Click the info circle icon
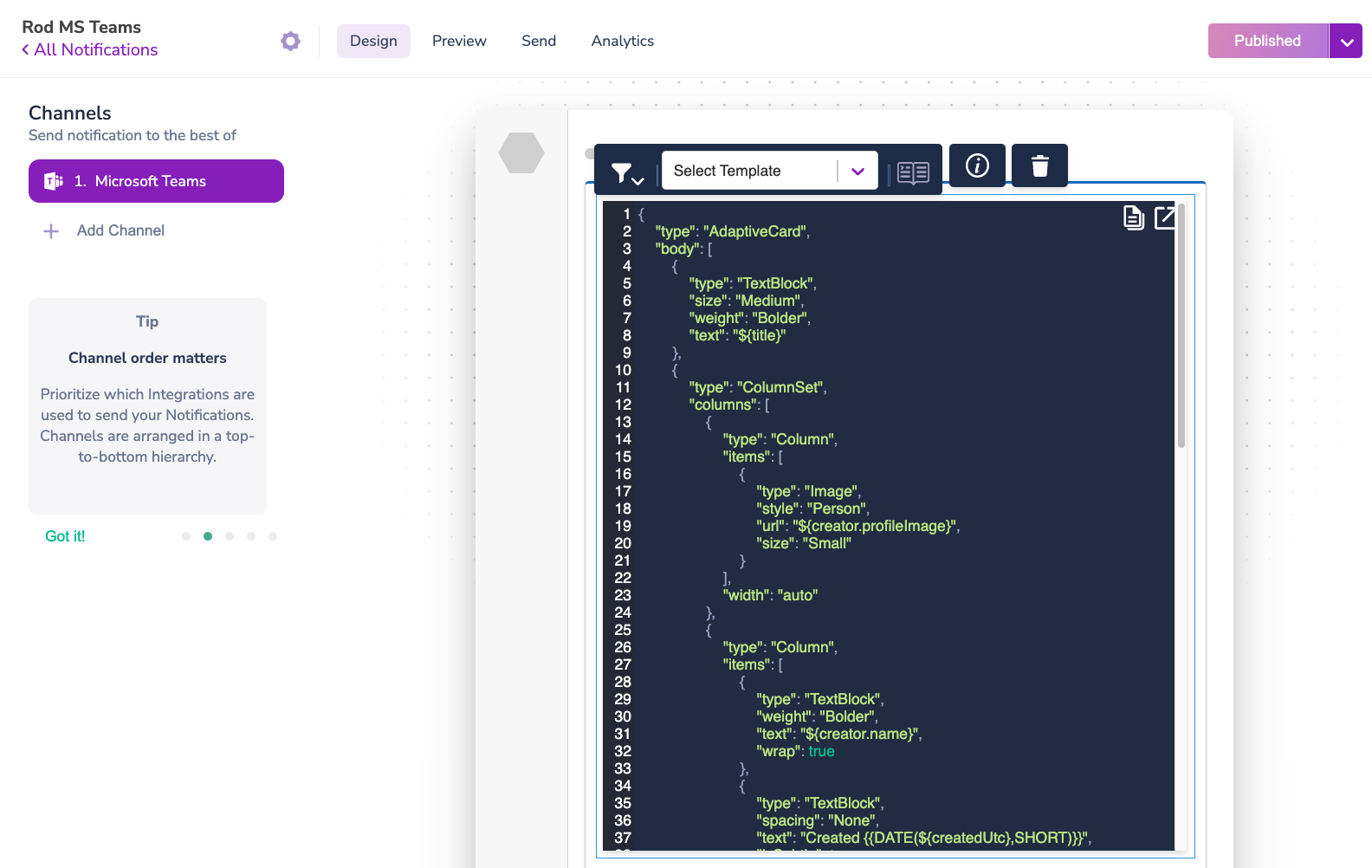The image size is (1372, 868). (977, 165)
